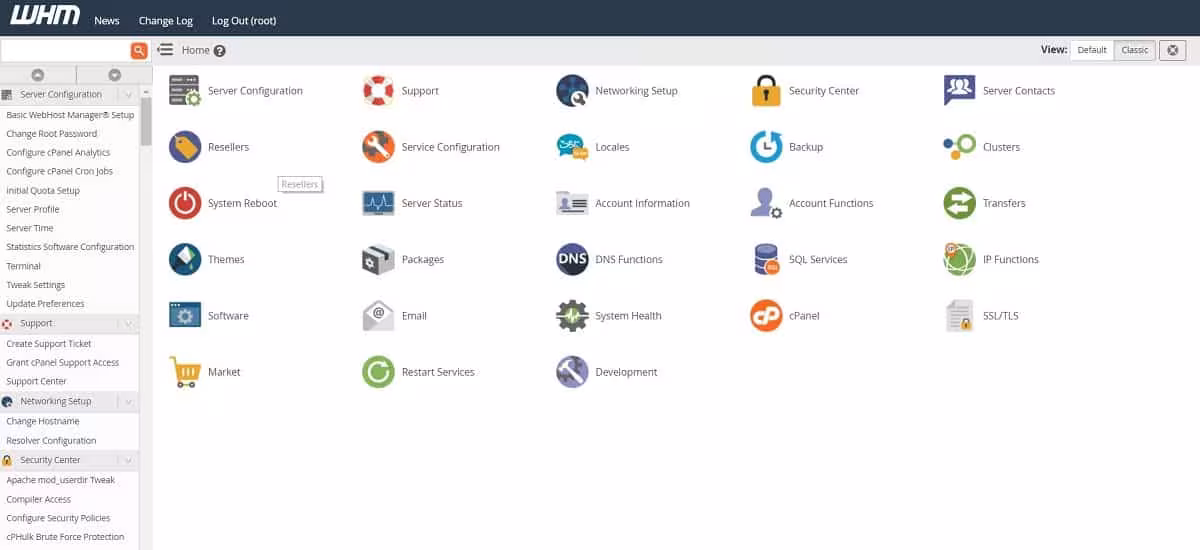Screen dimensions: 1200x550
Task: Open the System Reboot power icon
Action: pyautogui.click(x=185, y=203)
